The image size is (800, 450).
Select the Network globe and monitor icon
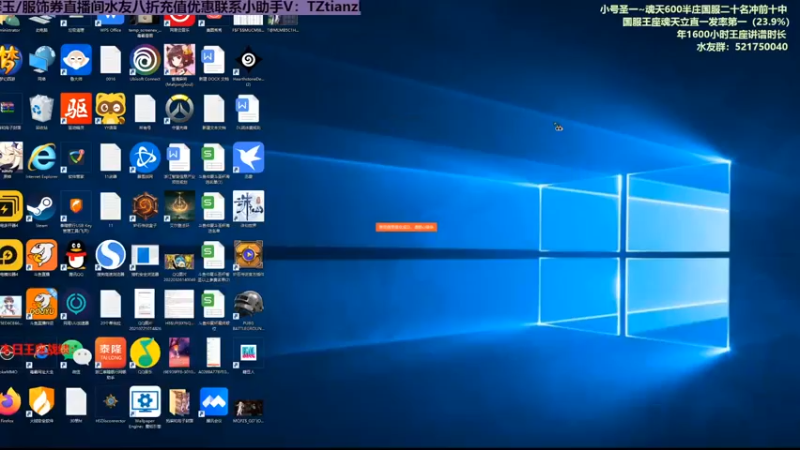42,60
